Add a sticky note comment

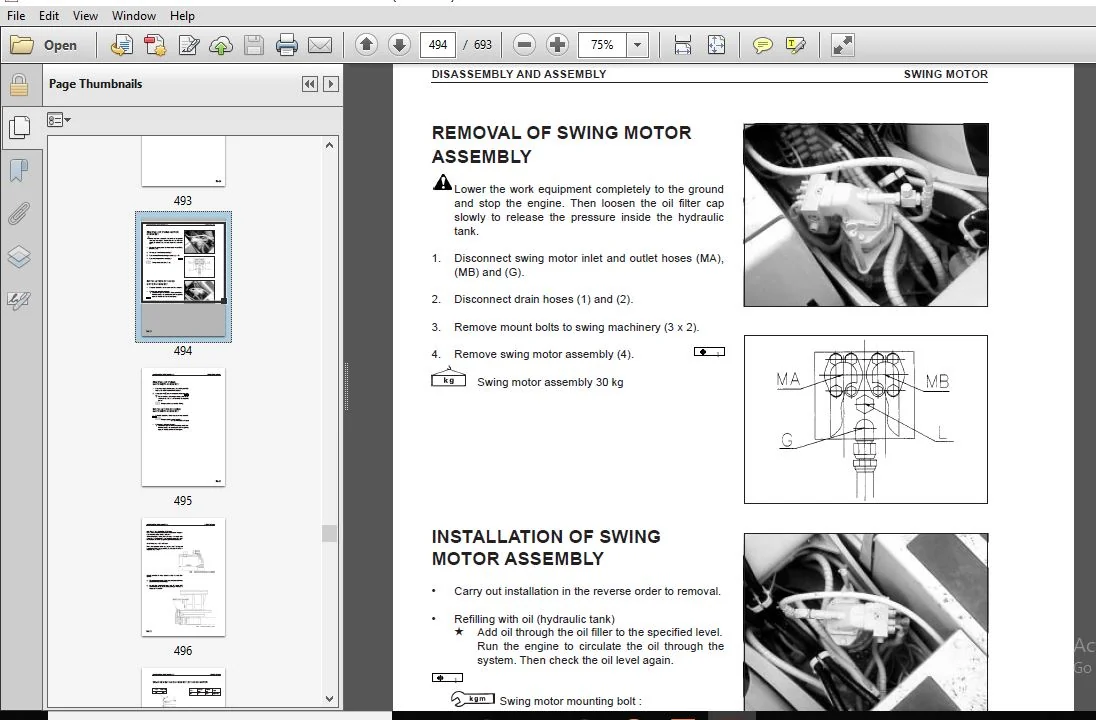click(763, 45)
